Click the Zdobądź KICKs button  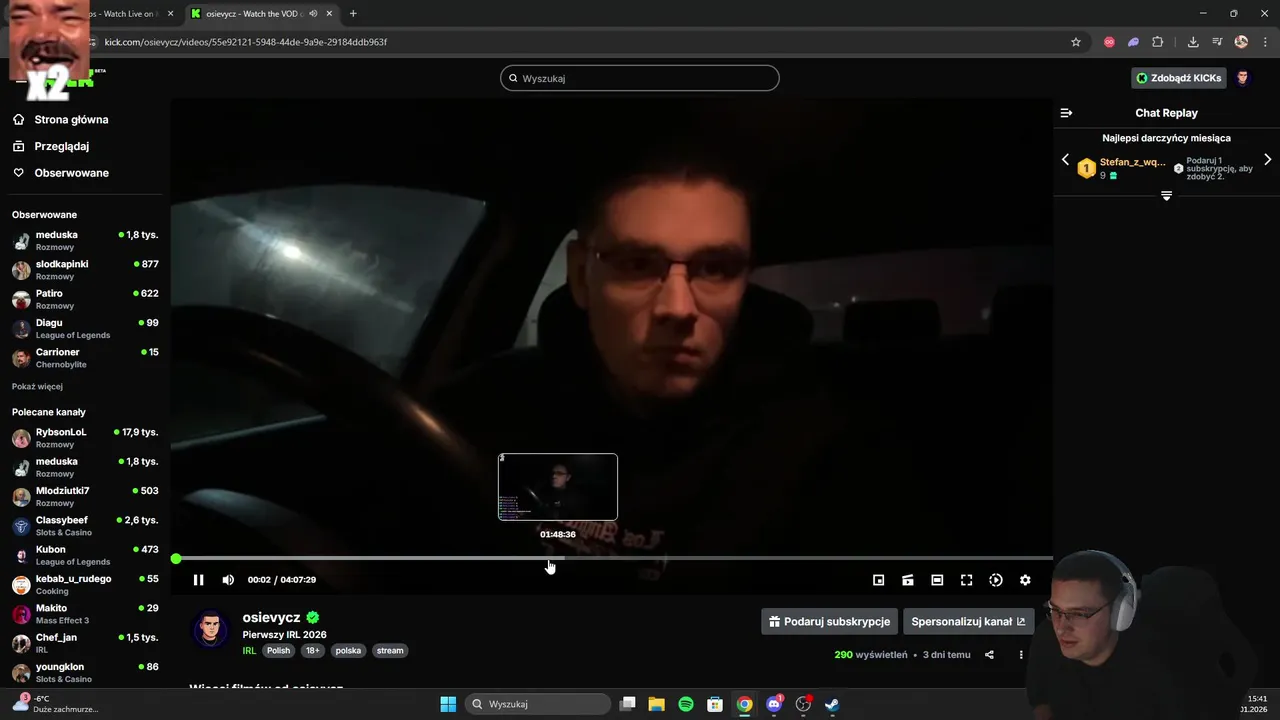[1179, 78]
